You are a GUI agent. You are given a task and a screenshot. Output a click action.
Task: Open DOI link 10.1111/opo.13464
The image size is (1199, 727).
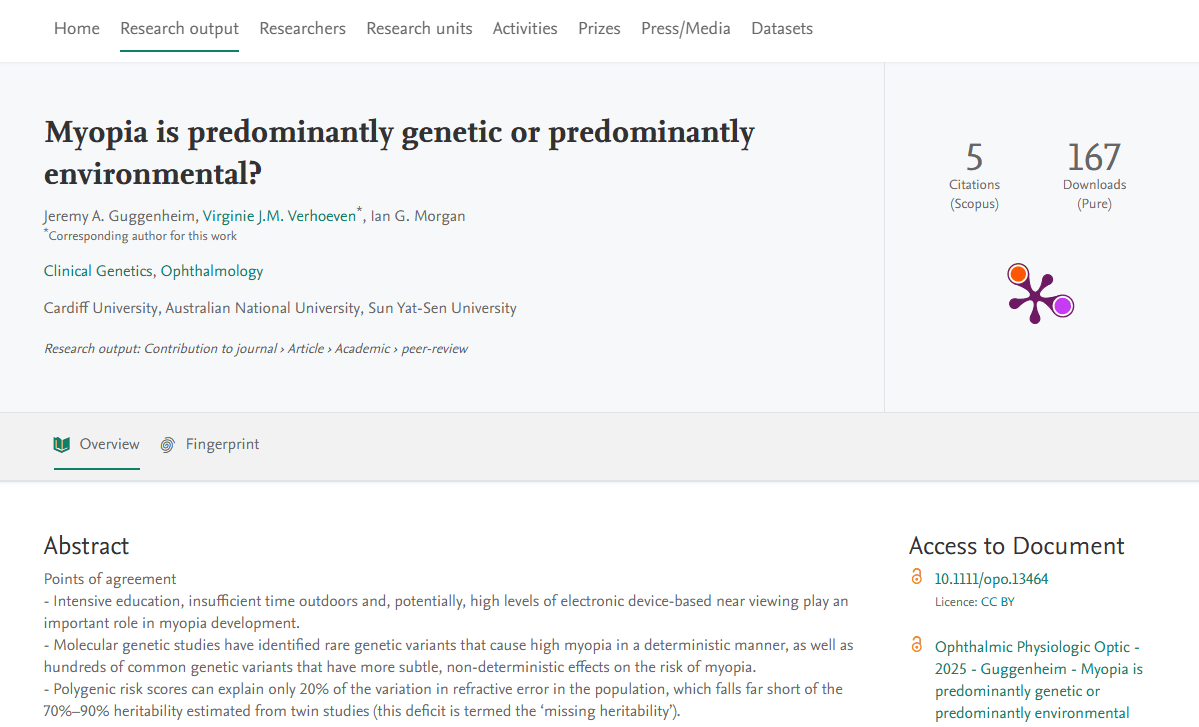(991, 579)
